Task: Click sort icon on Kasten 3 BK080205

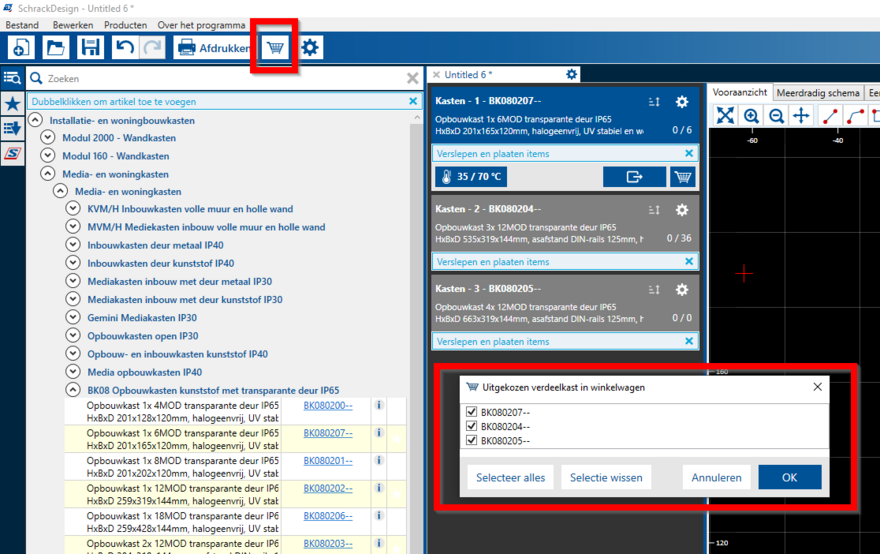Action: point(654,290)
